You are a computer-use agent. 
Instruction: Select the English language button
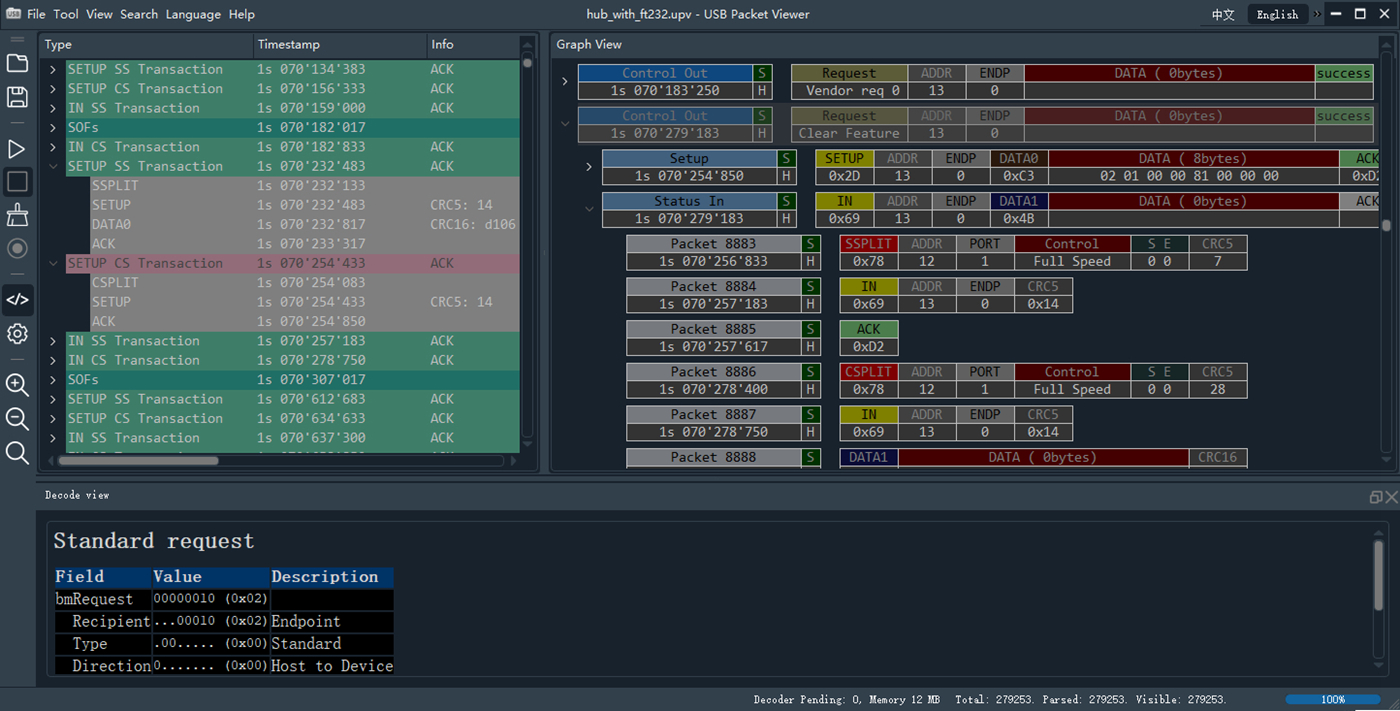coord(1277,15)
